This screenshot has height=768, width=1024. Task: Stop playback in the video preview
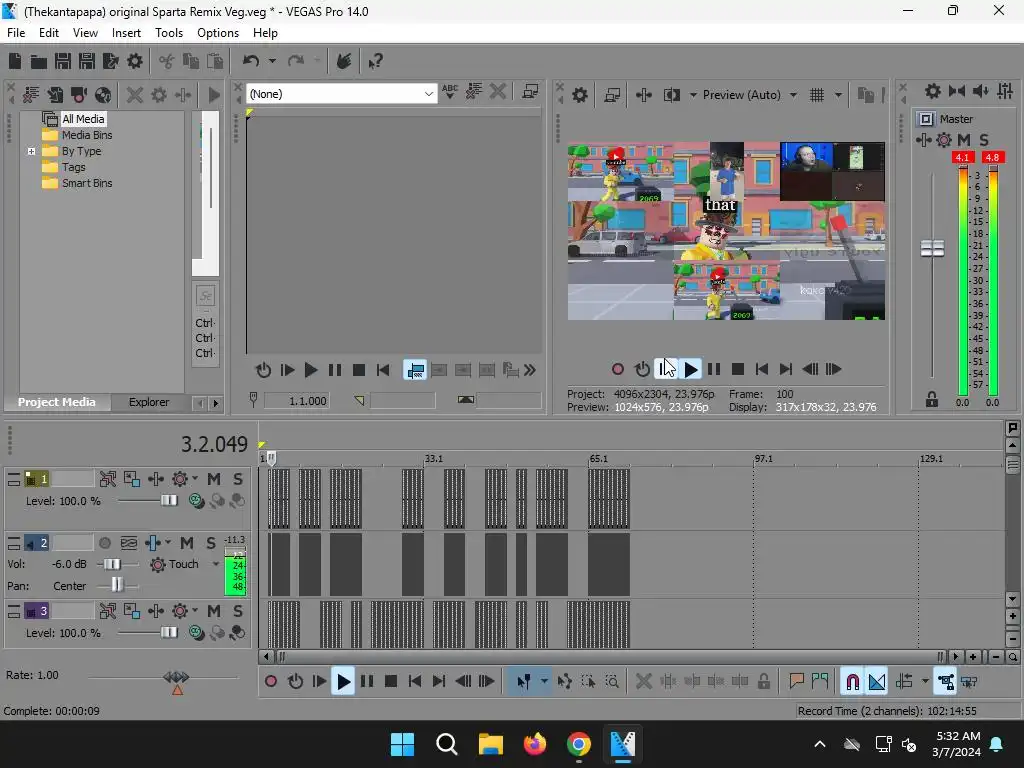tap(738, 369)
